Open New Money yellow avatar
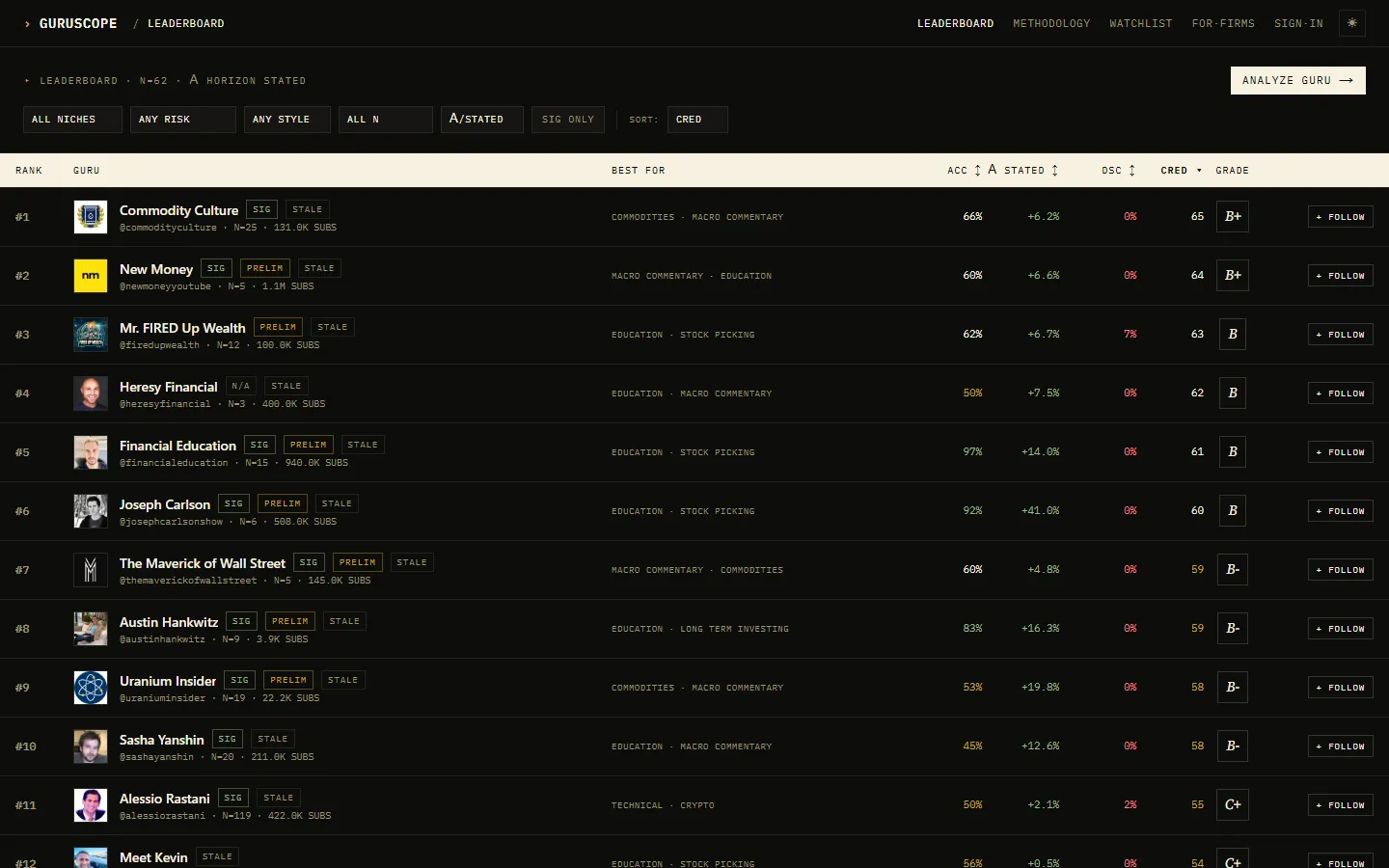The width and height of the screenshot is (1389, 868). pyautogui.click(x=91, y=276)
